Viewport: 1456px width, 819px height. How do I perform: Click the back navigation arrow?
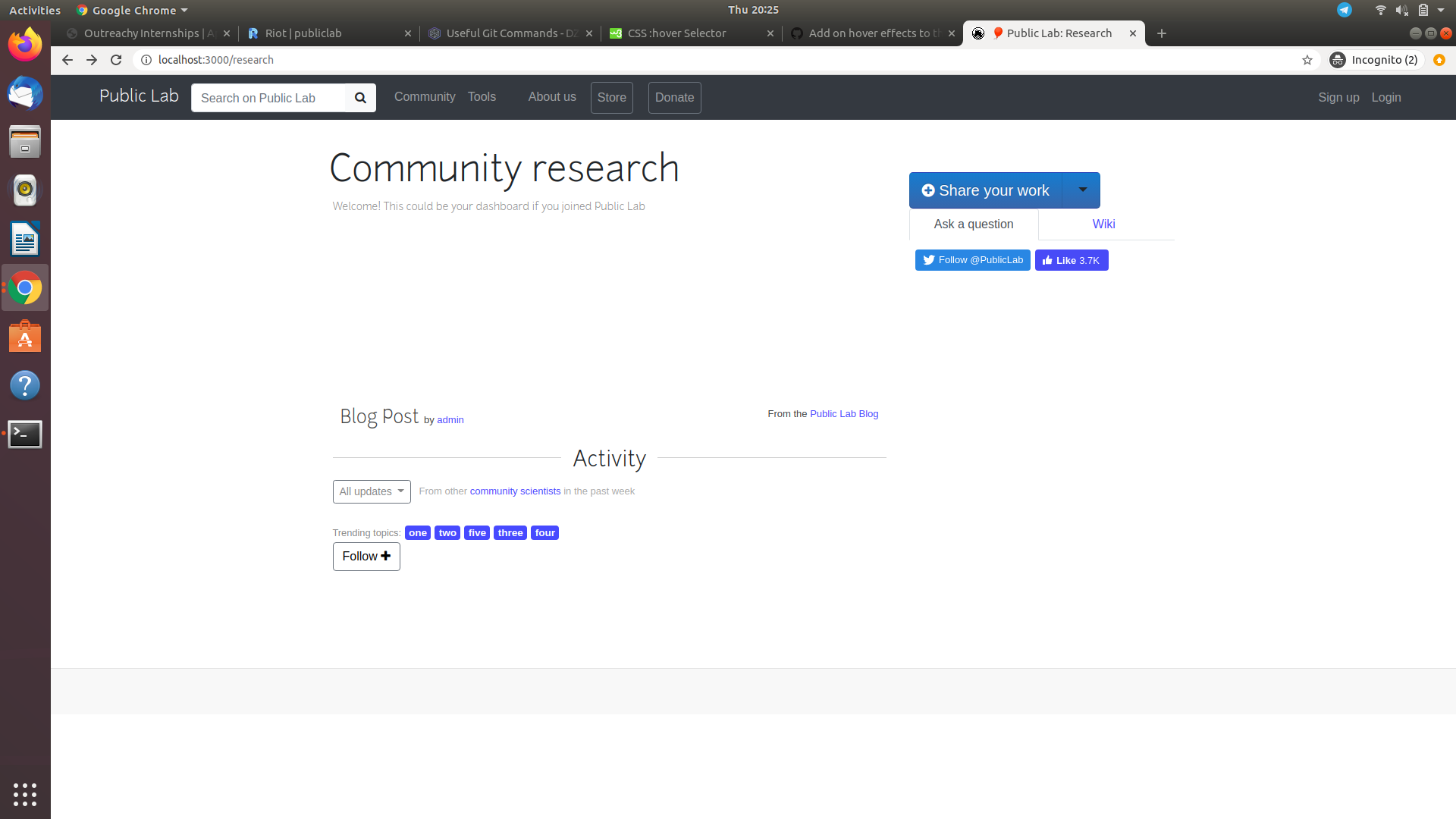coord(67,60)
